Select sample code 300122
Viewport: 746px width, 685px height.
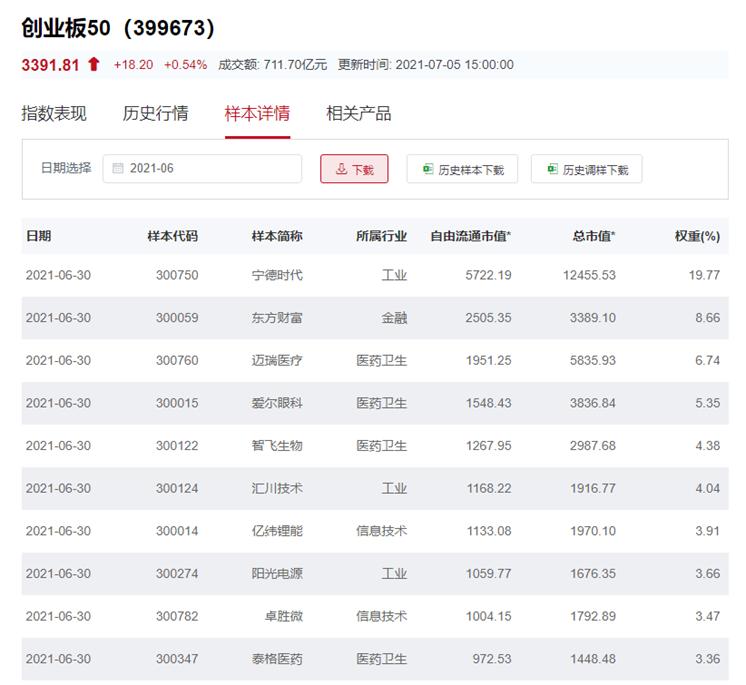[177, 446]
